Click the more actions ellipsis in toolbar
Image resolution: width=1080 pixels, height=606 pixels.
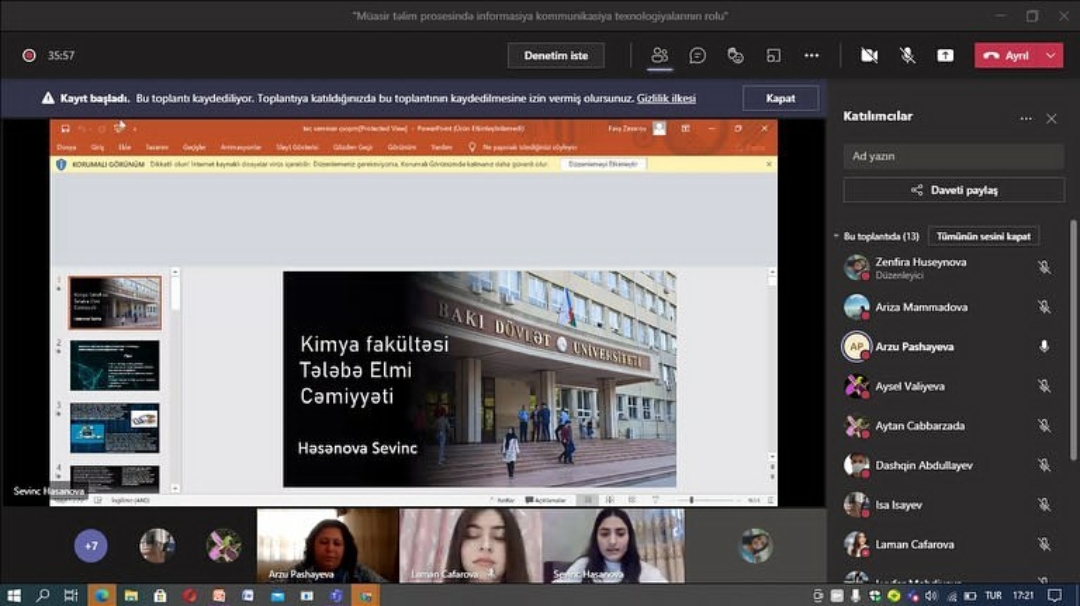coord(811,56)
